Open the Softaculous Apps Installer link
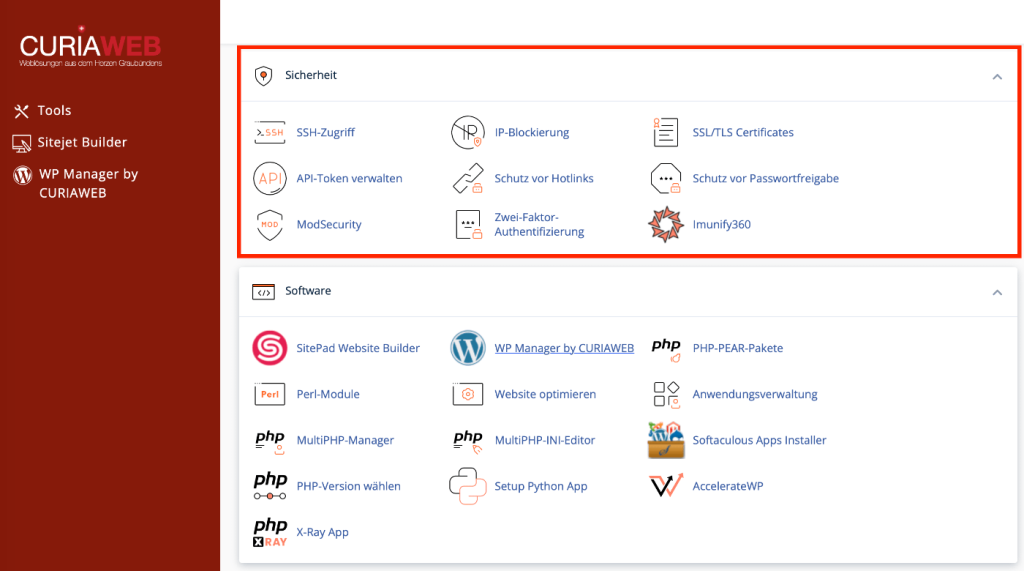This screenshot has height=571, width=1024. (759, 440)
